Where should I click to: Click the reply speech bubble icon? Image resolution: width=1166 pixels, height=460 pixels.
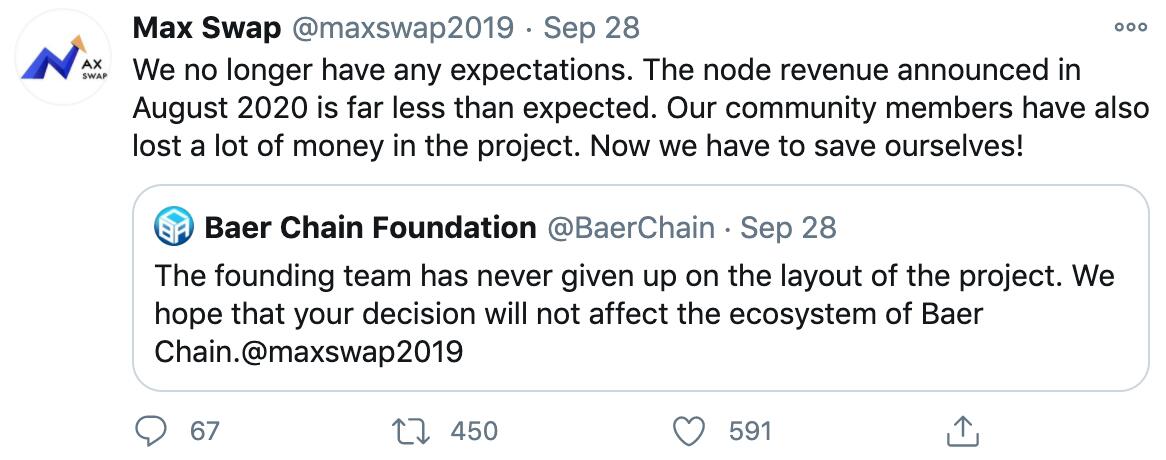pyautogui.click(x=151, y=431)
